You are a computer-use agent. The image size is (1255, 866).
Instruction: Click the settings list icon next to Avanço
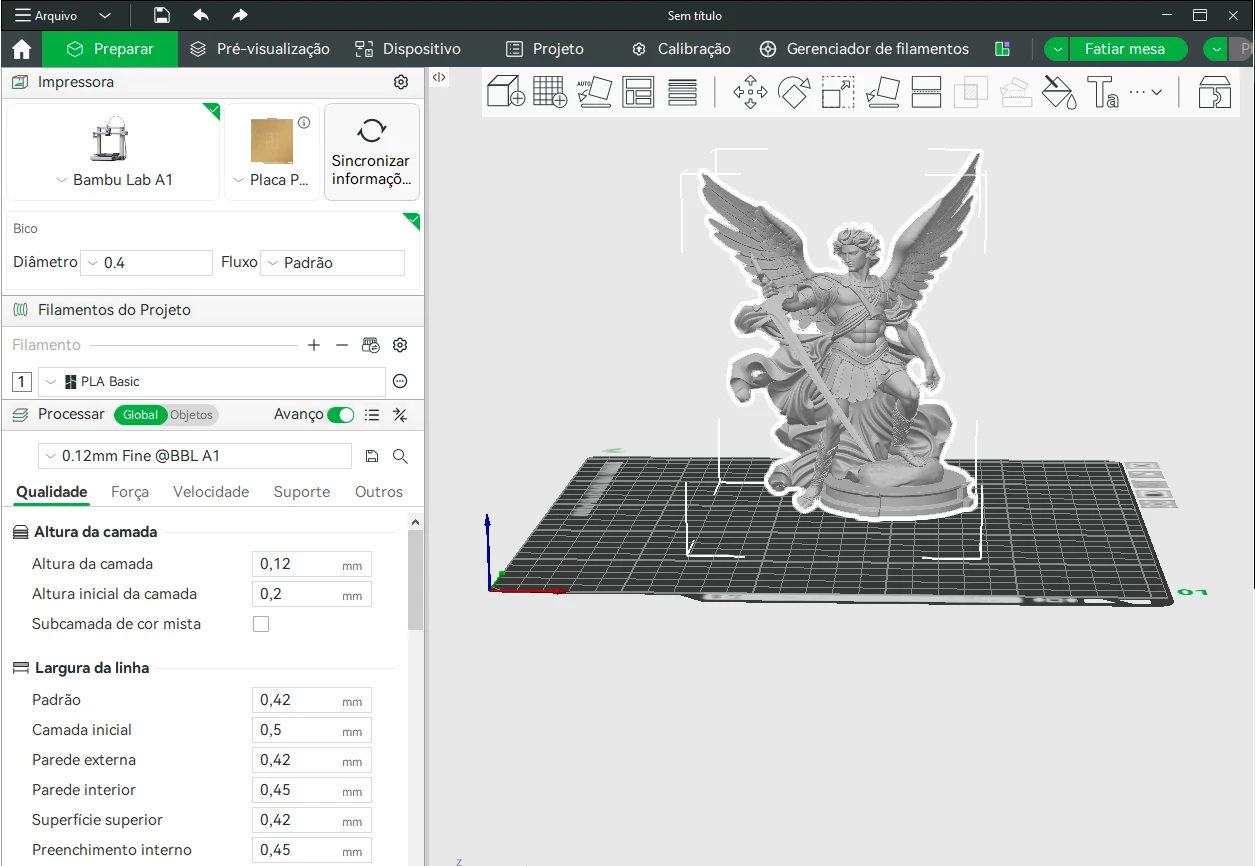372,415
